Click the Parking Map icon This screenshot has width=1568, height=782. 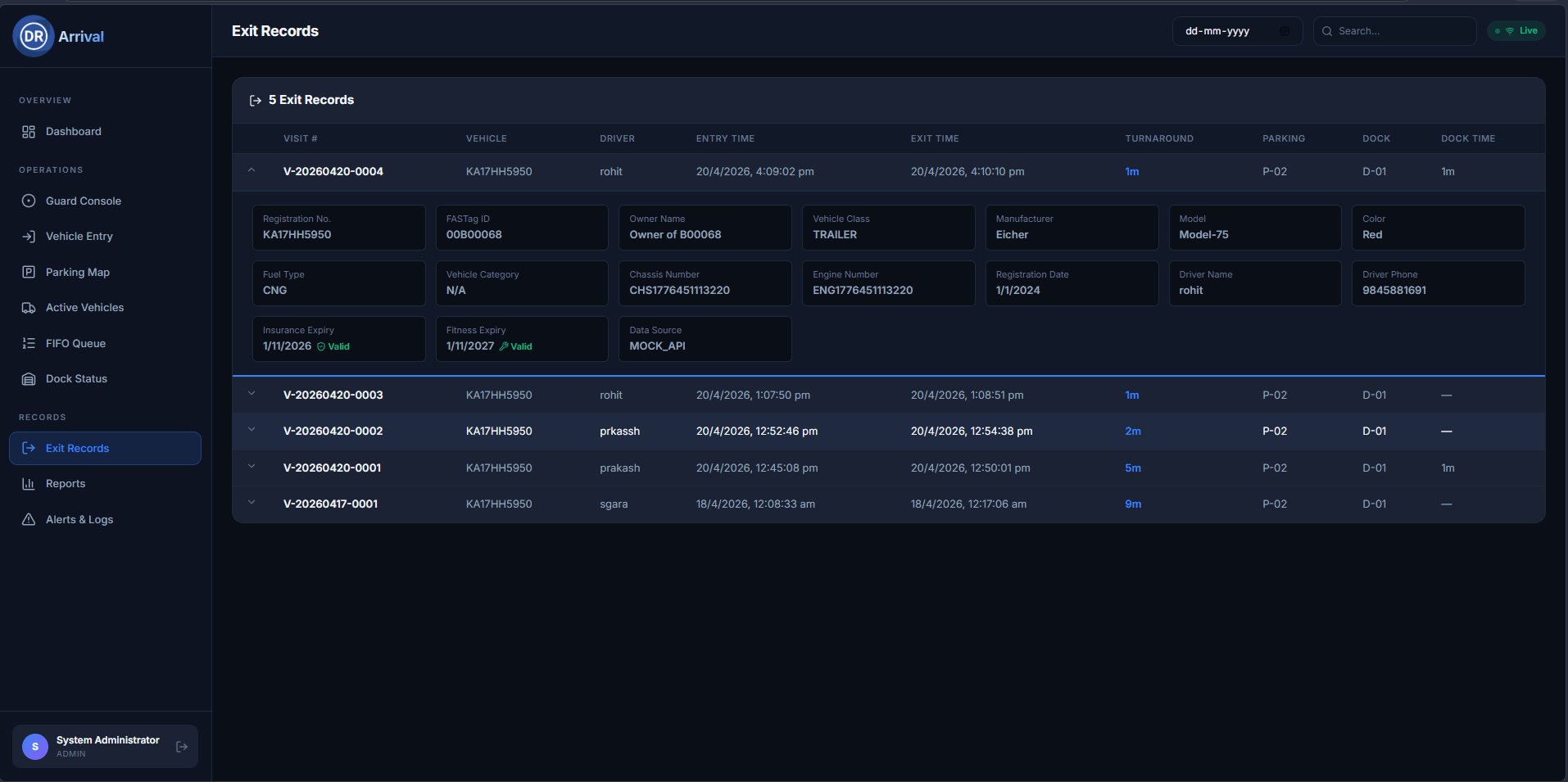[29, 272]
